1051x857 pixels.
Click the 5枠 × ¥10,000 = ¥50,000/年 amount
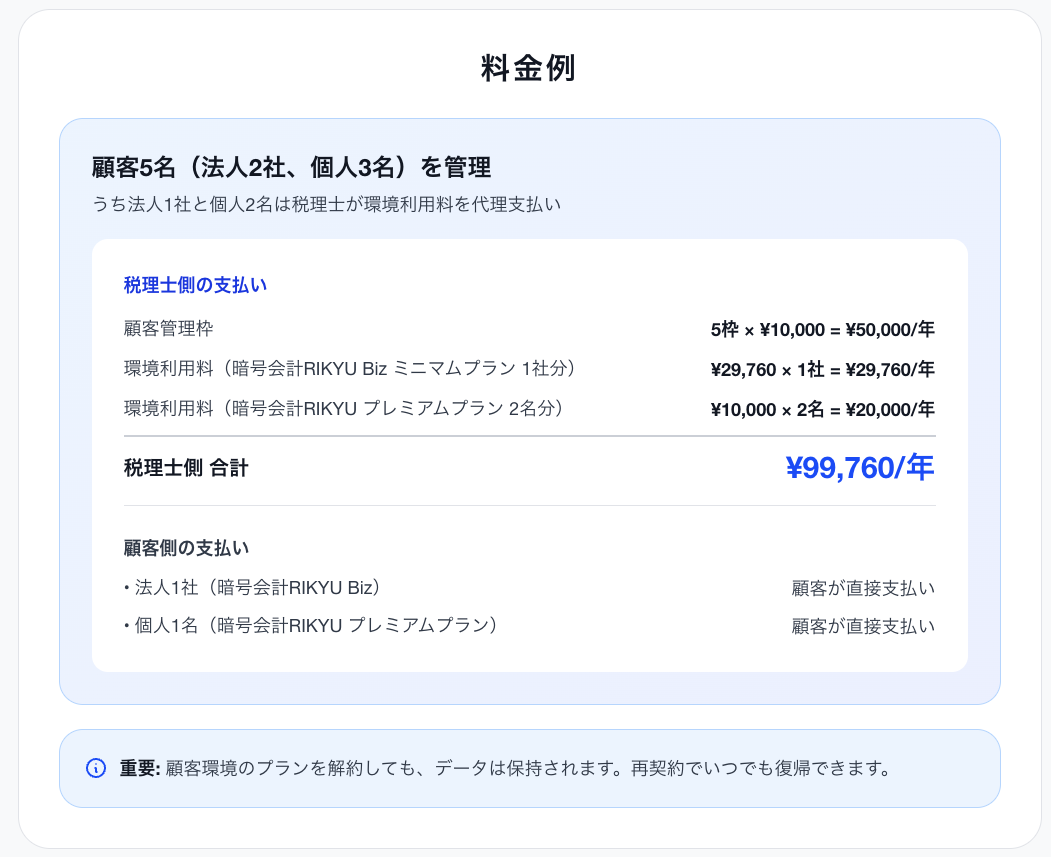(x=822, y=329)
